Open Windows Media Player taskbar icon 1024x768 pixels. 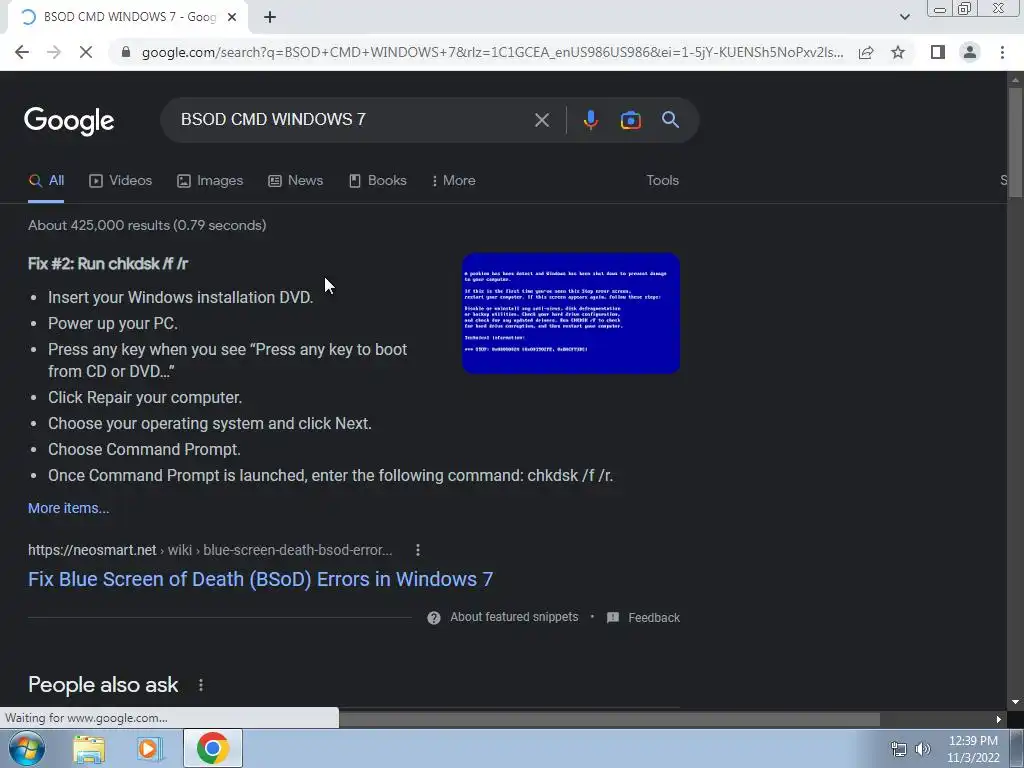pyautogui.click(x=150, y=749)
